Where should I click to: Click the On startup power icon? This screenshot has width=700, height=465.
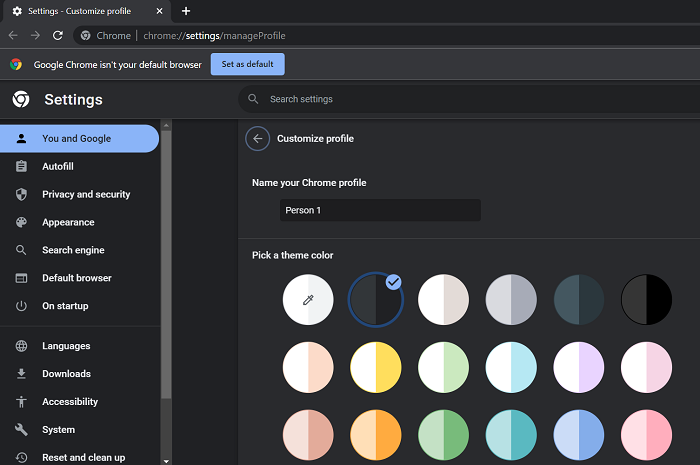(x=21, y=306)
